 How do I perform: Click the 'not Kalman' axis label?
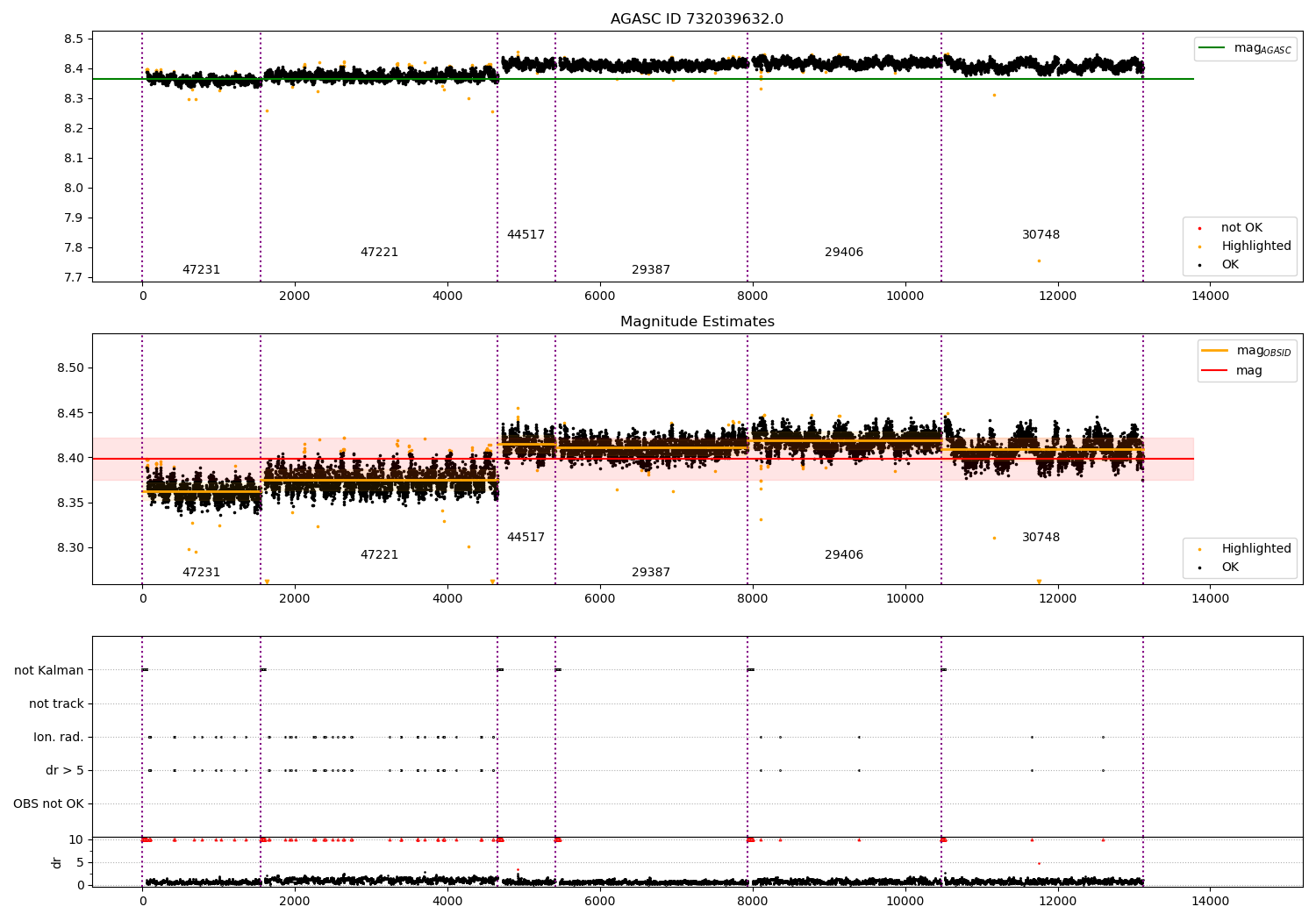pos(49,671)
